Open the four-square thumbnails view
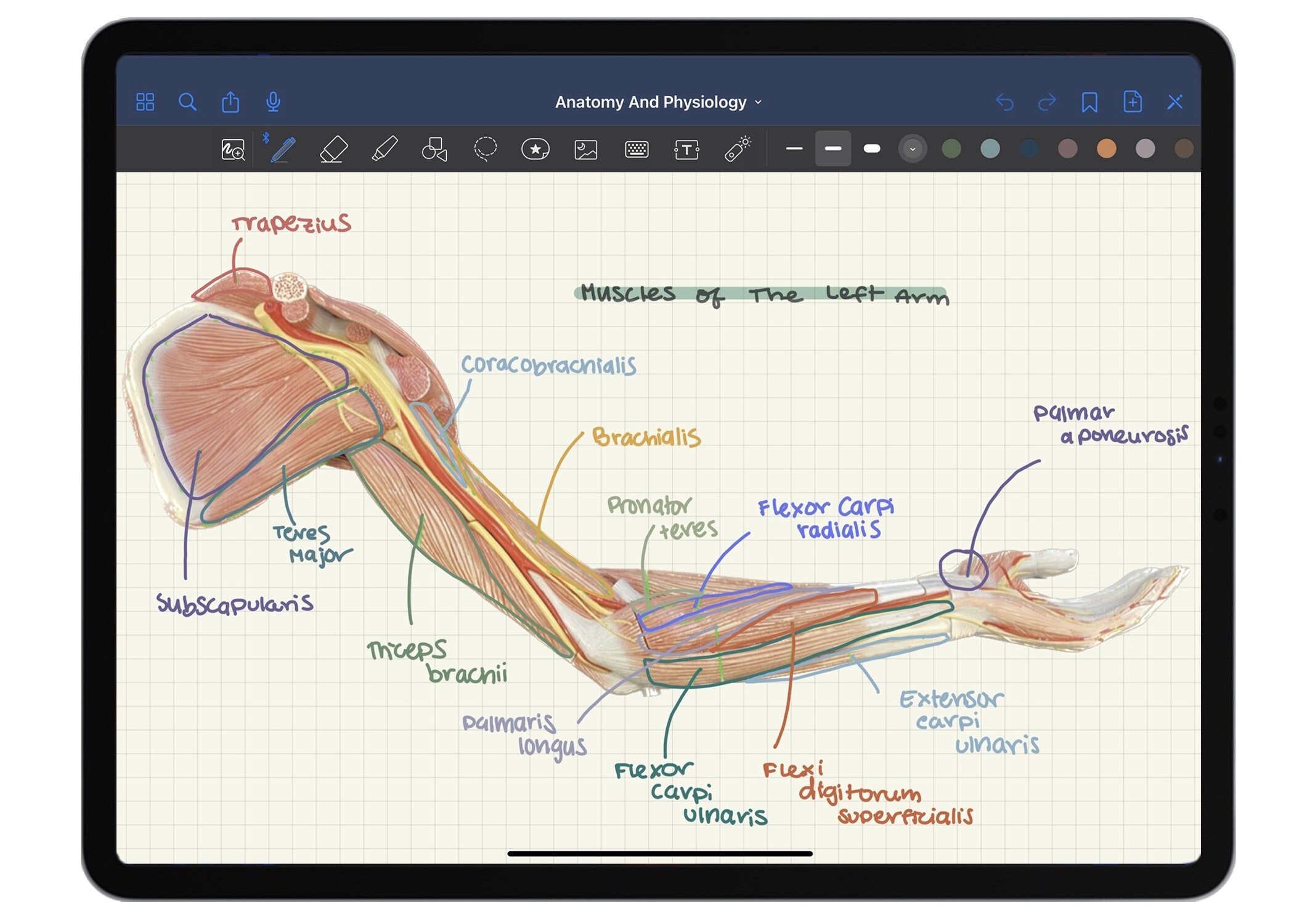 click(146, 102)
